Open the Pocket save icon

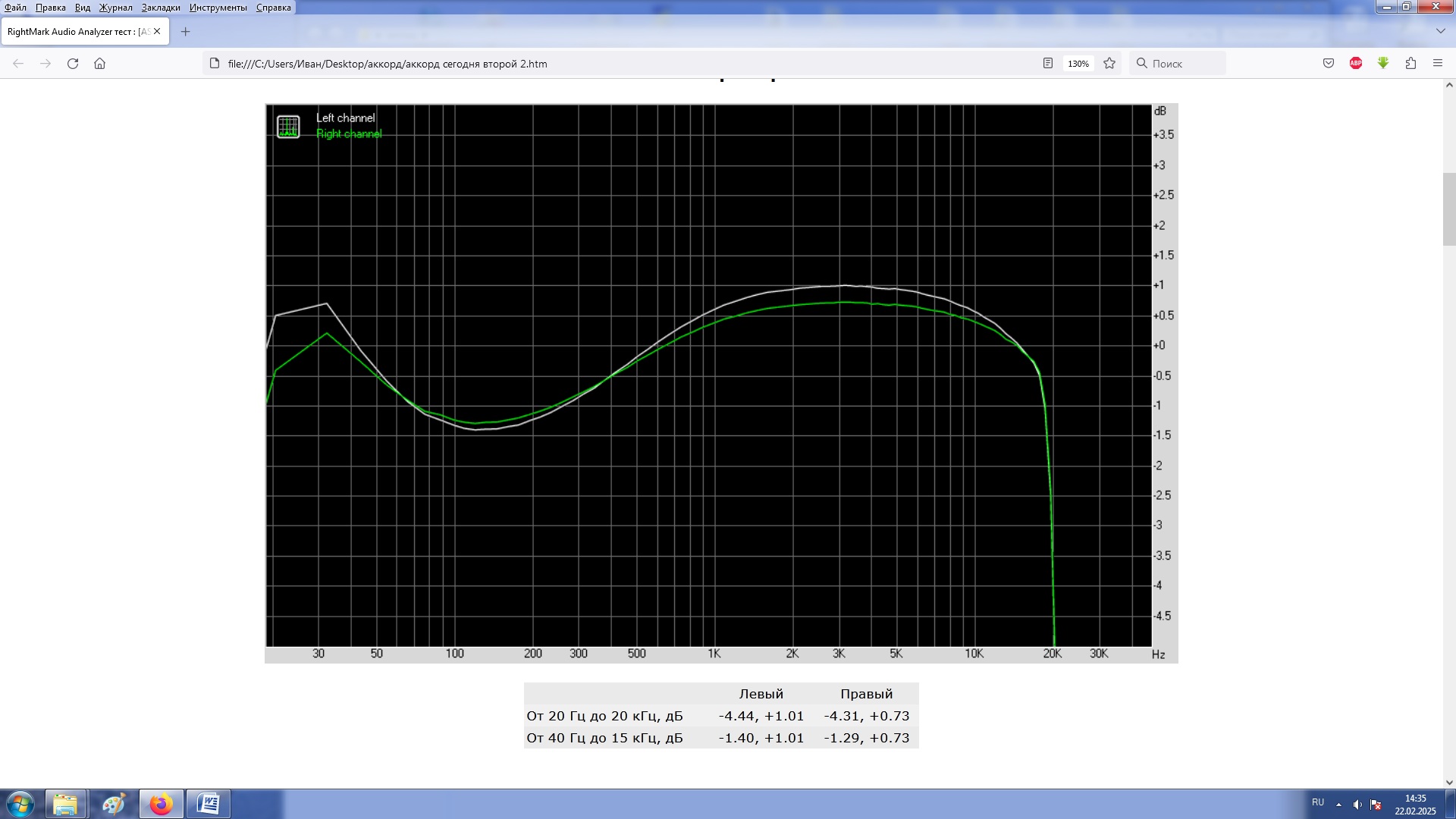coord(1329,64)
